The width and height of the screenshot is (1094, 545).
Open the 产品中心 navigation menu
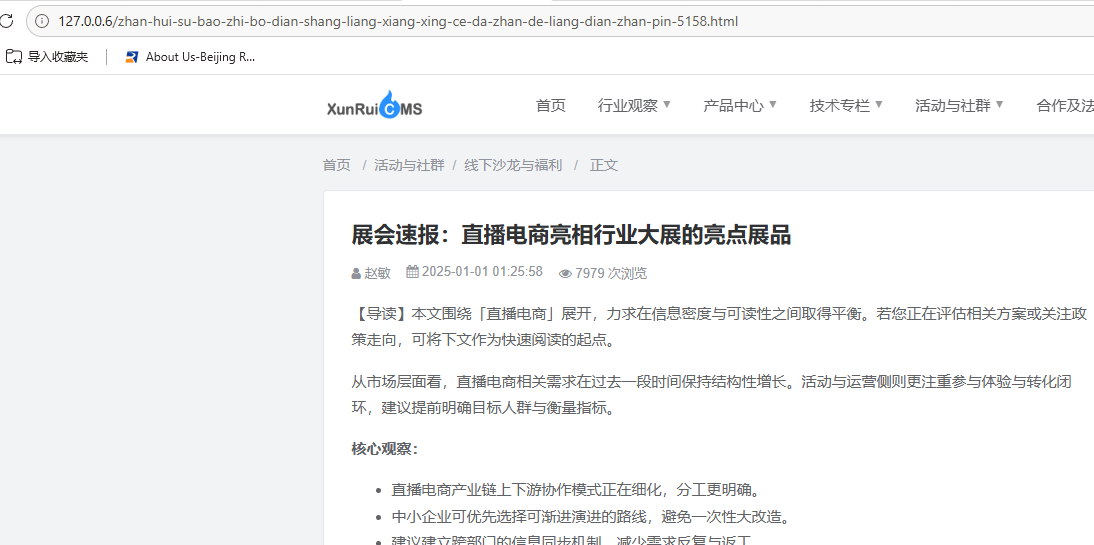pos(733,105)
